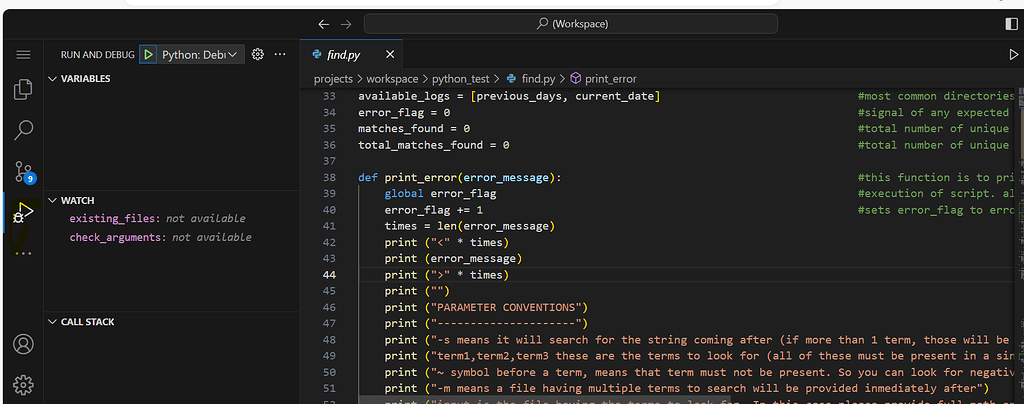Screen dimensions: 1024x404
Task: Click the projects breadcrumb
Action: [x=333, y=79]
